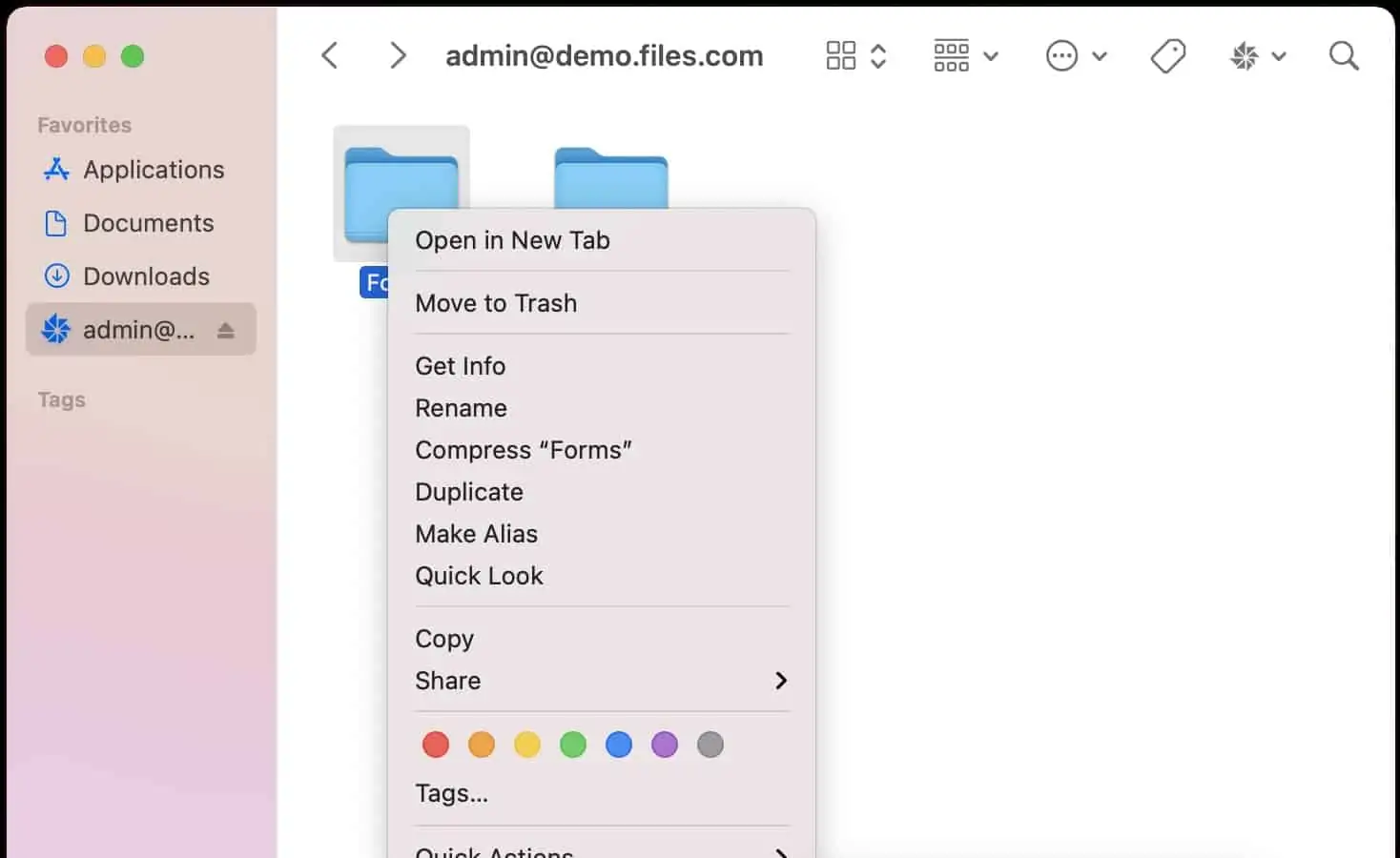The height and width of the screenshot is (858, 1400).
Task: Choose Get Info from context menu
Action: tap(602, 366)
